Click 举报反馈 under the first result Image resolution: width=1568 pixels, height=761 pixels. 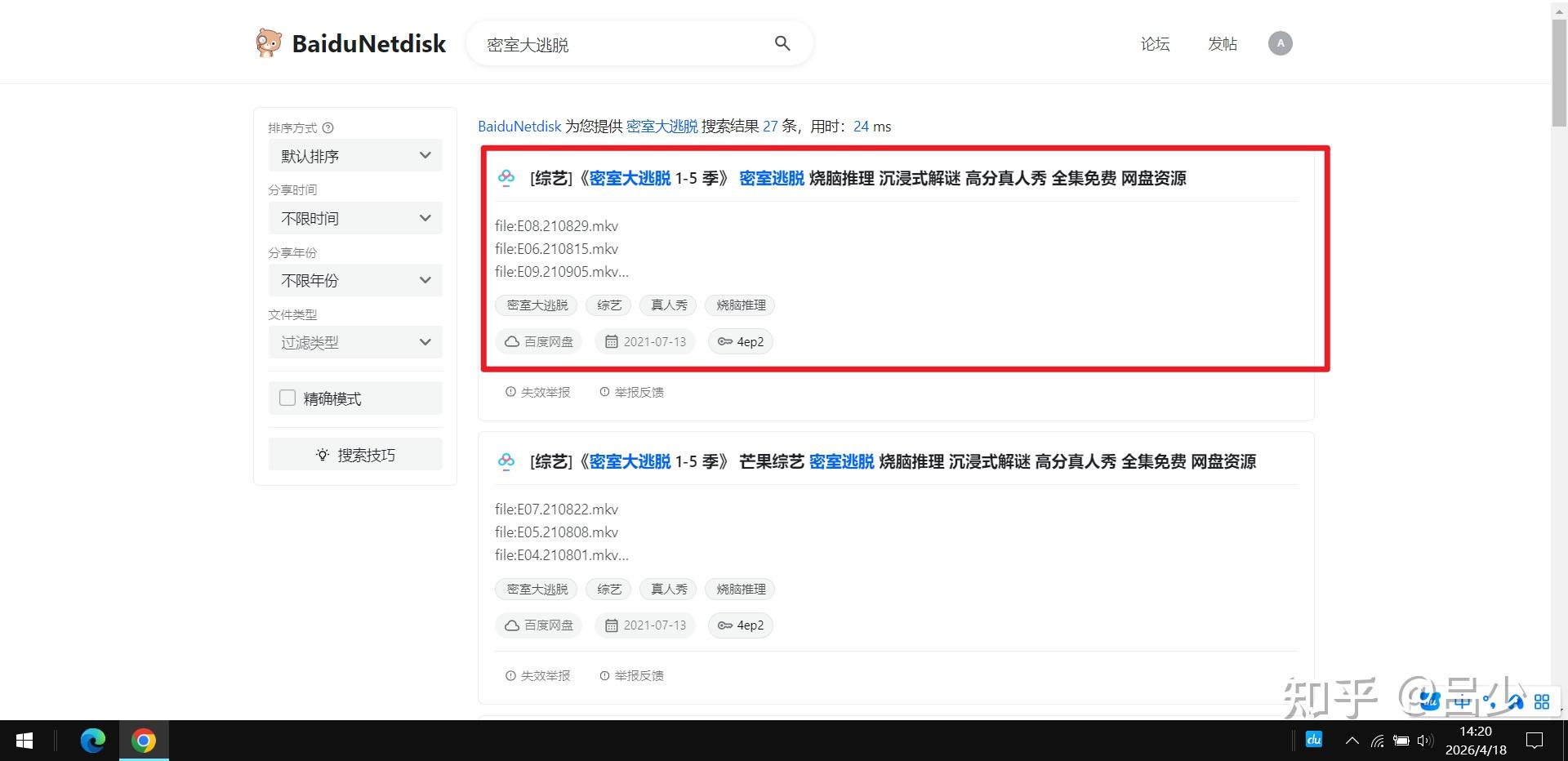click(631, 392)
